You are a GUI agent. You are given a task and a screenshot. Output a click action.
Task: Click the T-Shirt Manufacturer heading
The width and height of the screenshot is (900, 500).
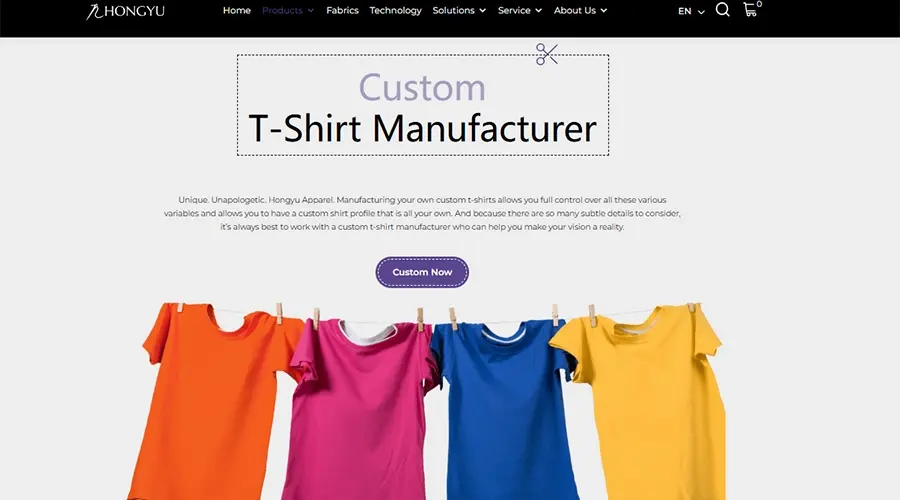422,128
